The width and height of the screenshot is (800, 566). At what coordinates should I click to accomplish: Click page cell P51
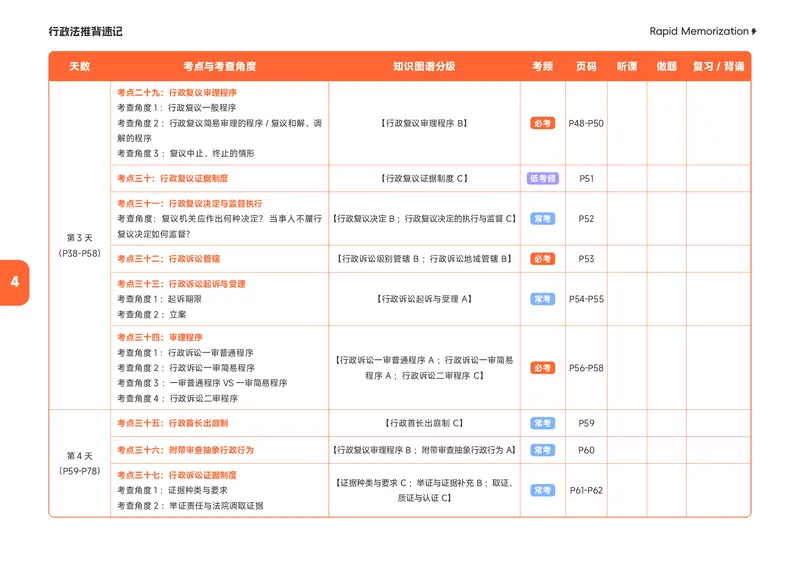click(586, 179)
